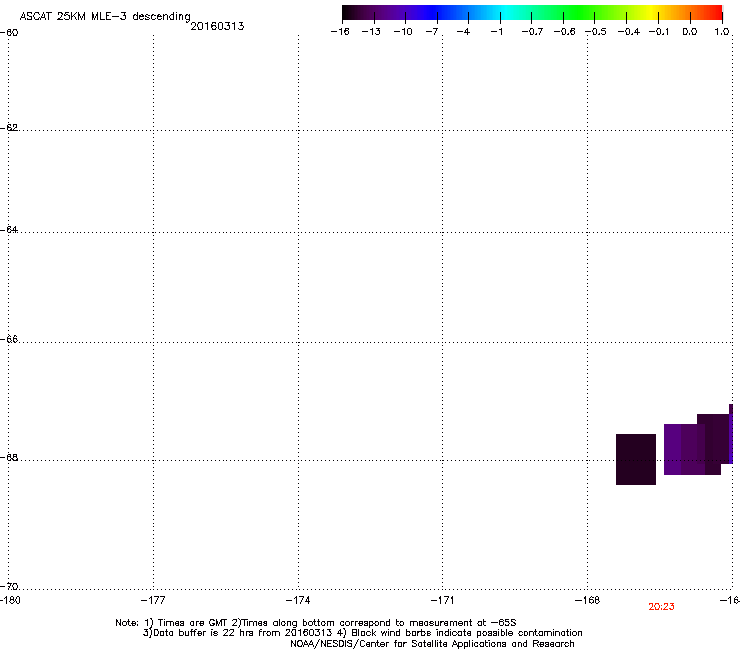
Task: Click the -0.1 color bar label
Action: click(659, 32)
